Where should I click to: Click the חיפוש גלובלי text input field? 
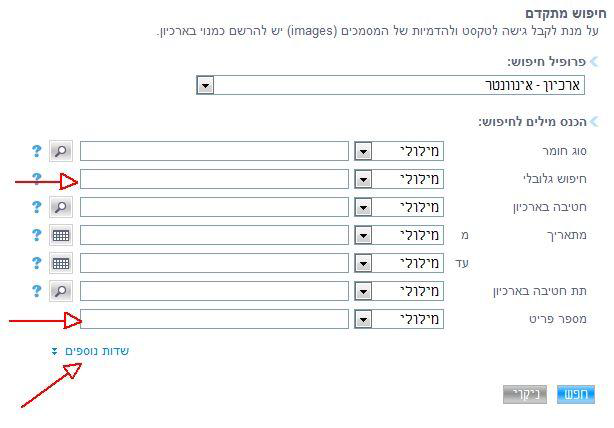214,179
